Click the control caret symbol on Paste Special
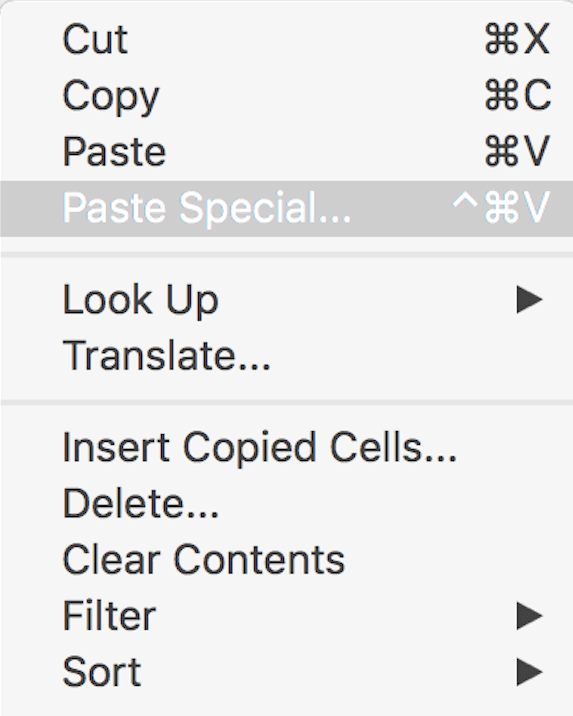Image resolution: width=573 pixels, height=716 pixels. pos(464,202)
